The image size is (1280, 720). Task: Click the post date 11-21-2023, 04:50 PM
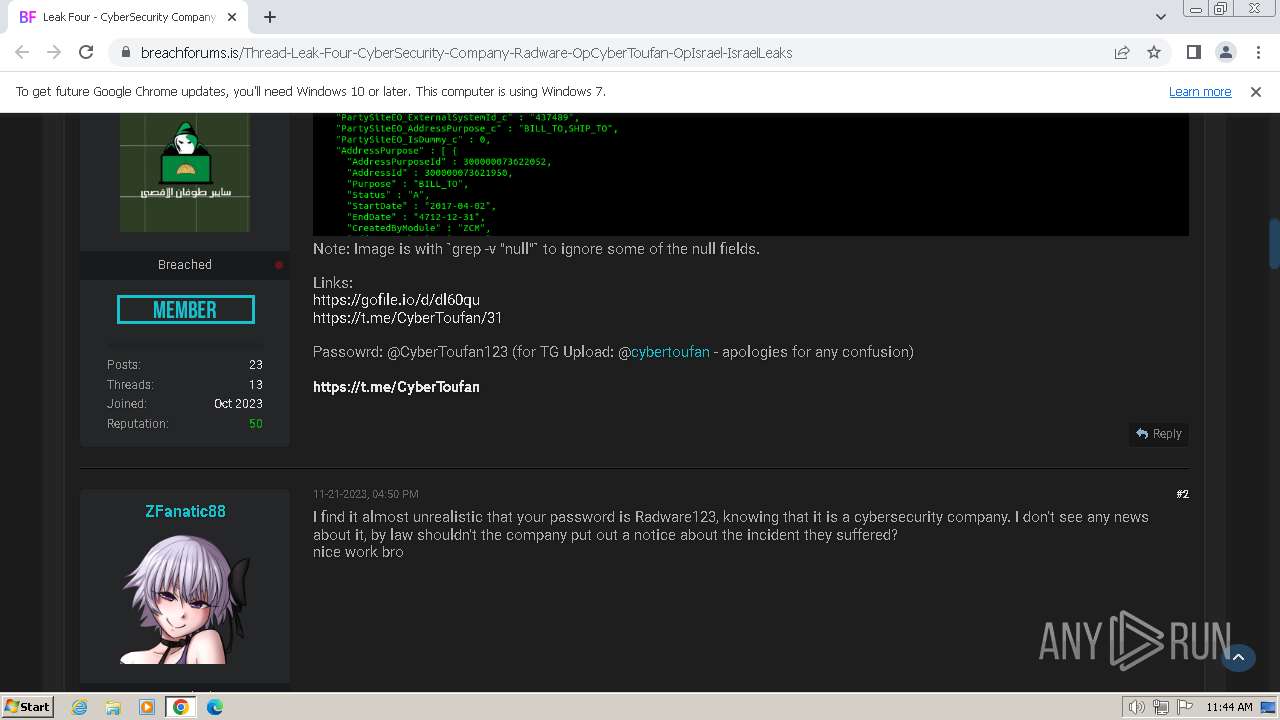coord(366,494)
